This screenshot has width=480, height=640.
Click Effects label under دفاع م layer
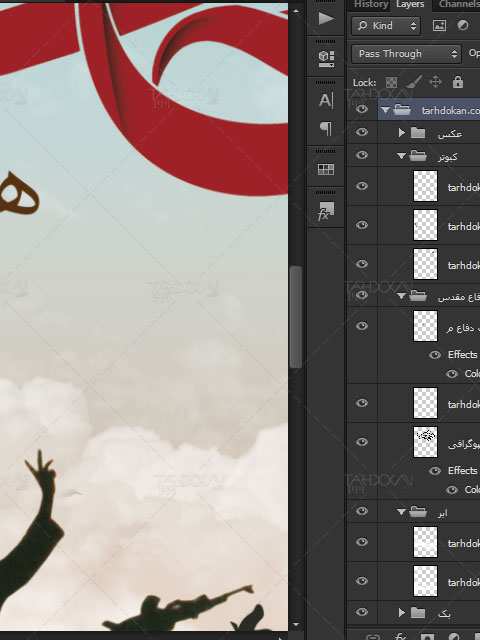pyautogui.click(x=462, y=355)
